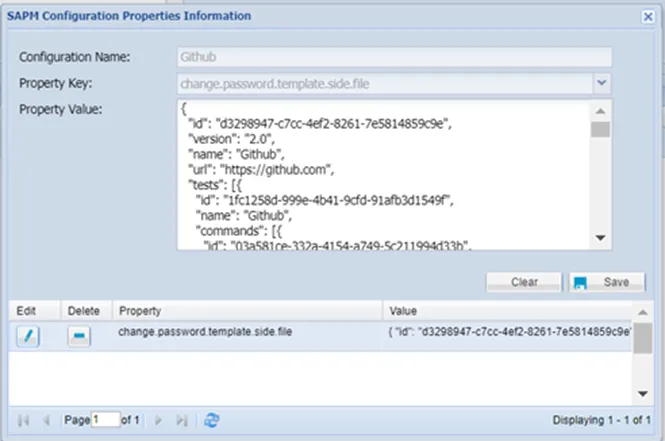Click the "tests": [{ line in value
Screen dimensions: 665x441
pyautogui.click(x=215, y=185)
